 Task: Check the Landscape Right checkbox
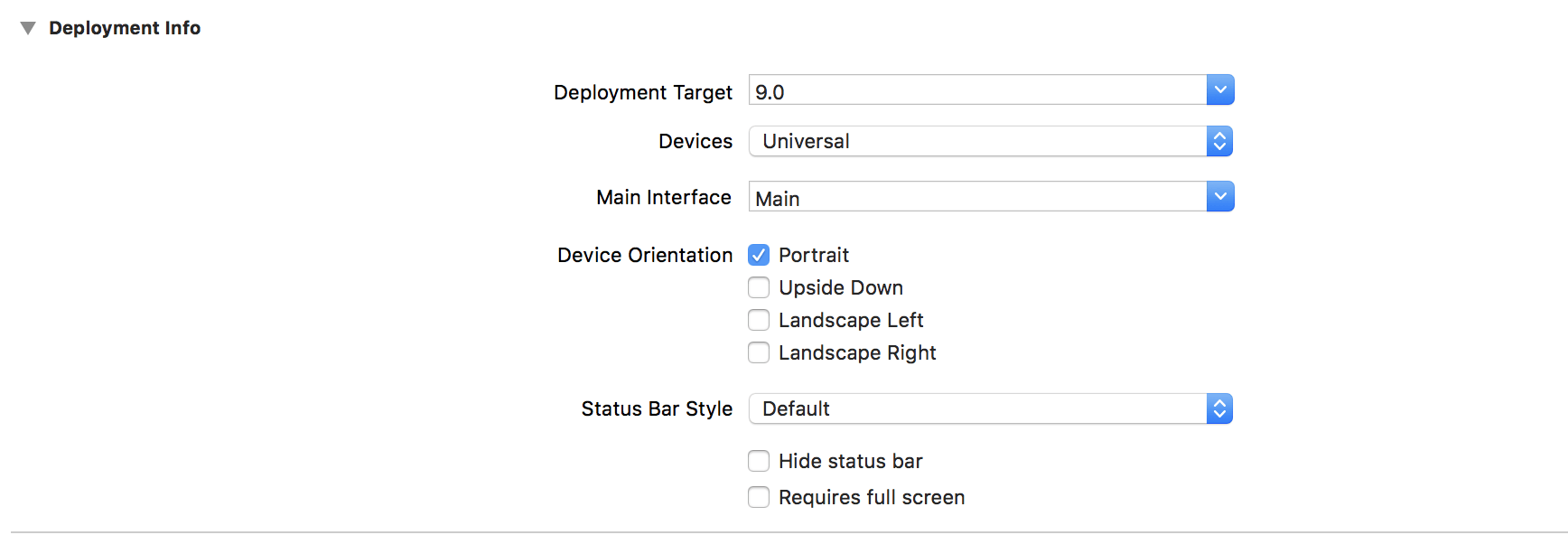pos(759,353)
